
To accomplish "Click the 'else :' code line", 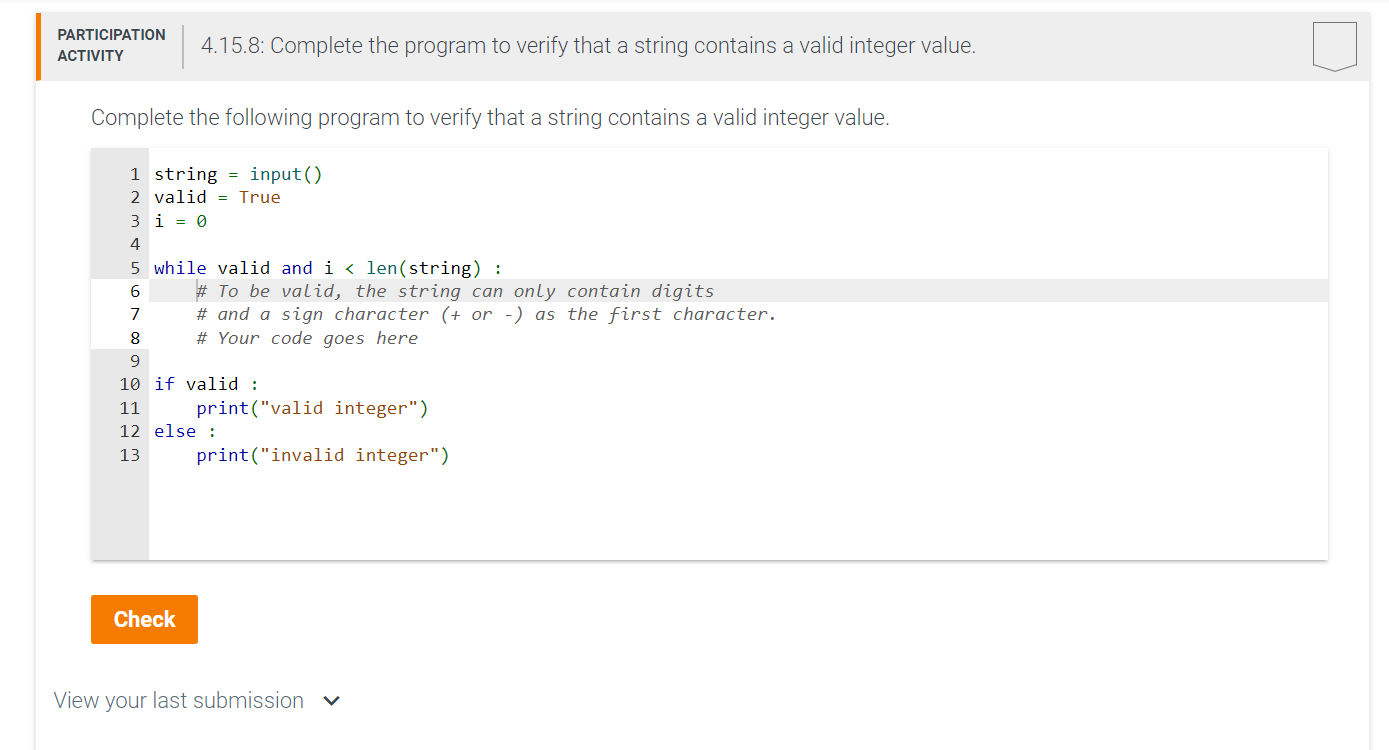I will [x=185, y=431].
